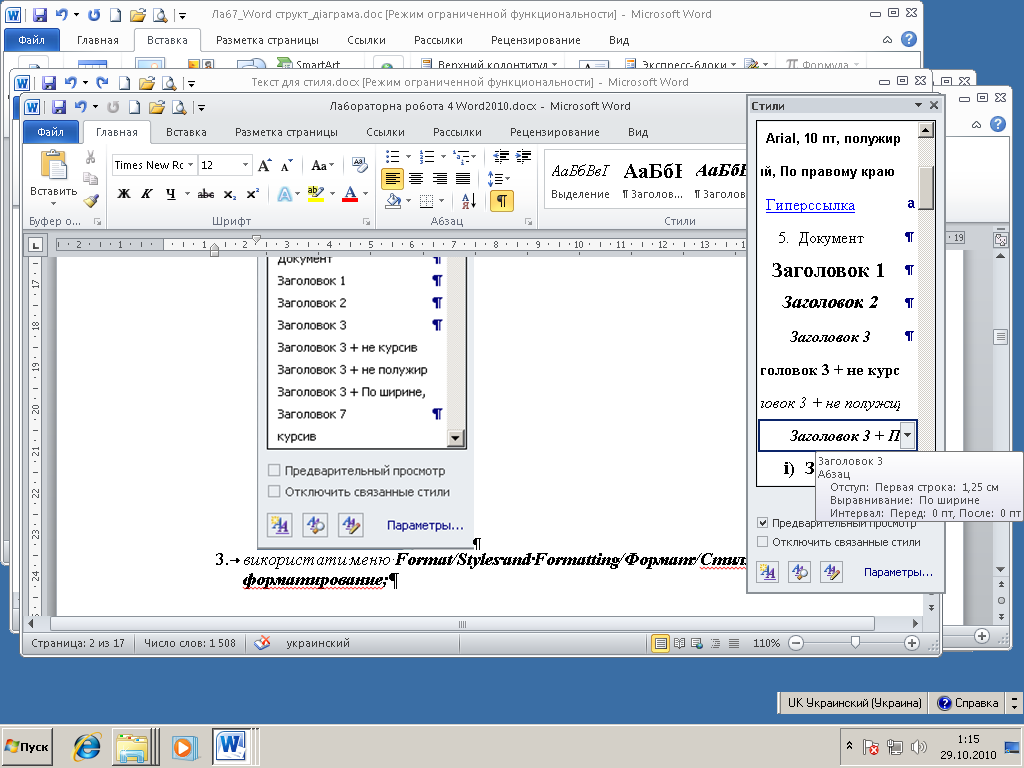Increase font size with the grow font icon
Image resolution: width=1024 pixels, height=768 pixels.
[x=264, y=165]
